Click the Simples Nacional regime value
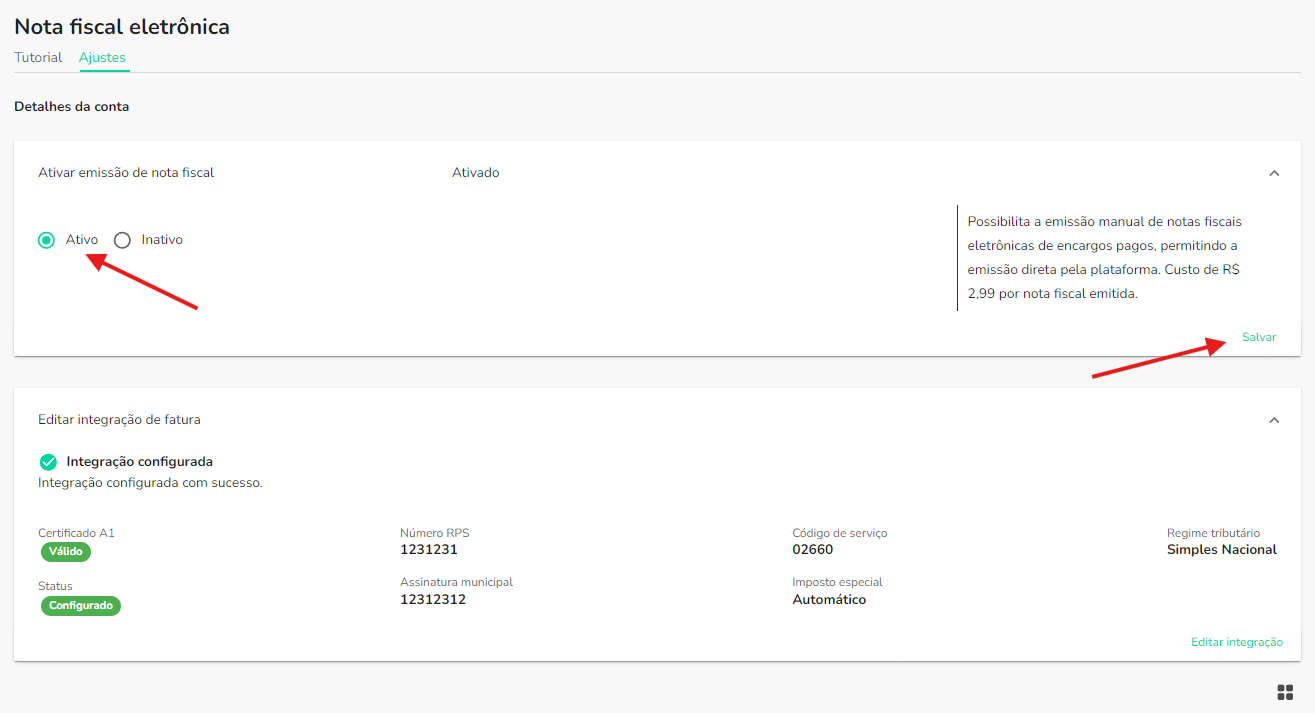Image resolution: width=1315 pixels, height=713 pixels. (x=1221, y=549)
